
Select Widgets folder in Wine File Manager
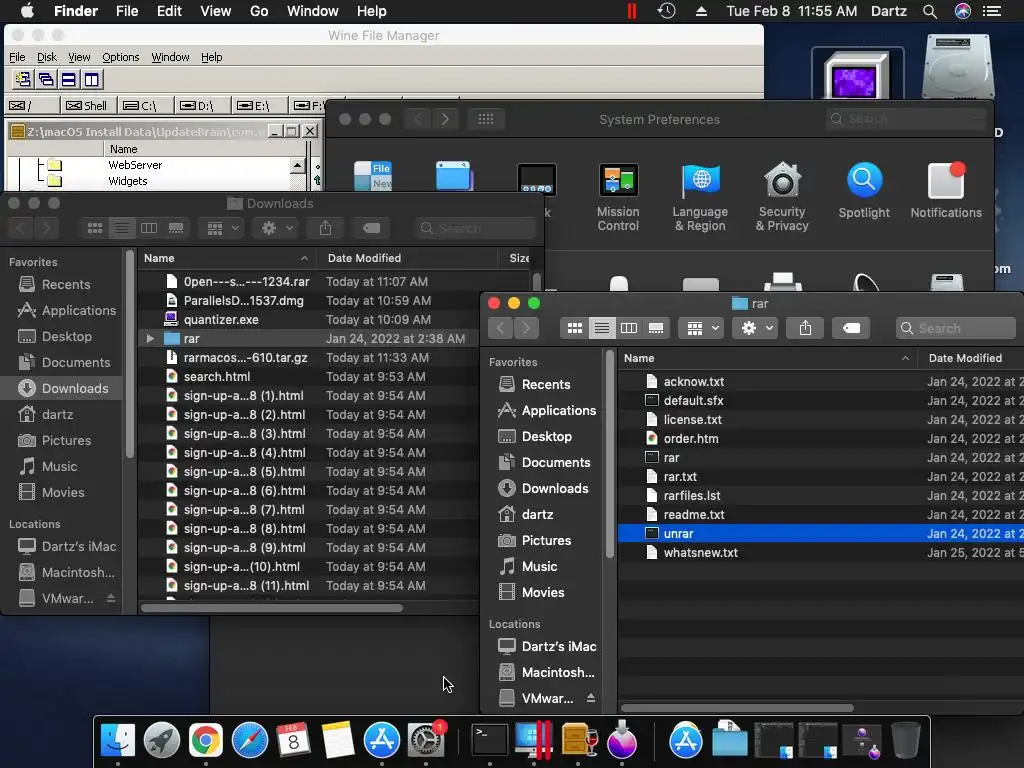[127, 181]
